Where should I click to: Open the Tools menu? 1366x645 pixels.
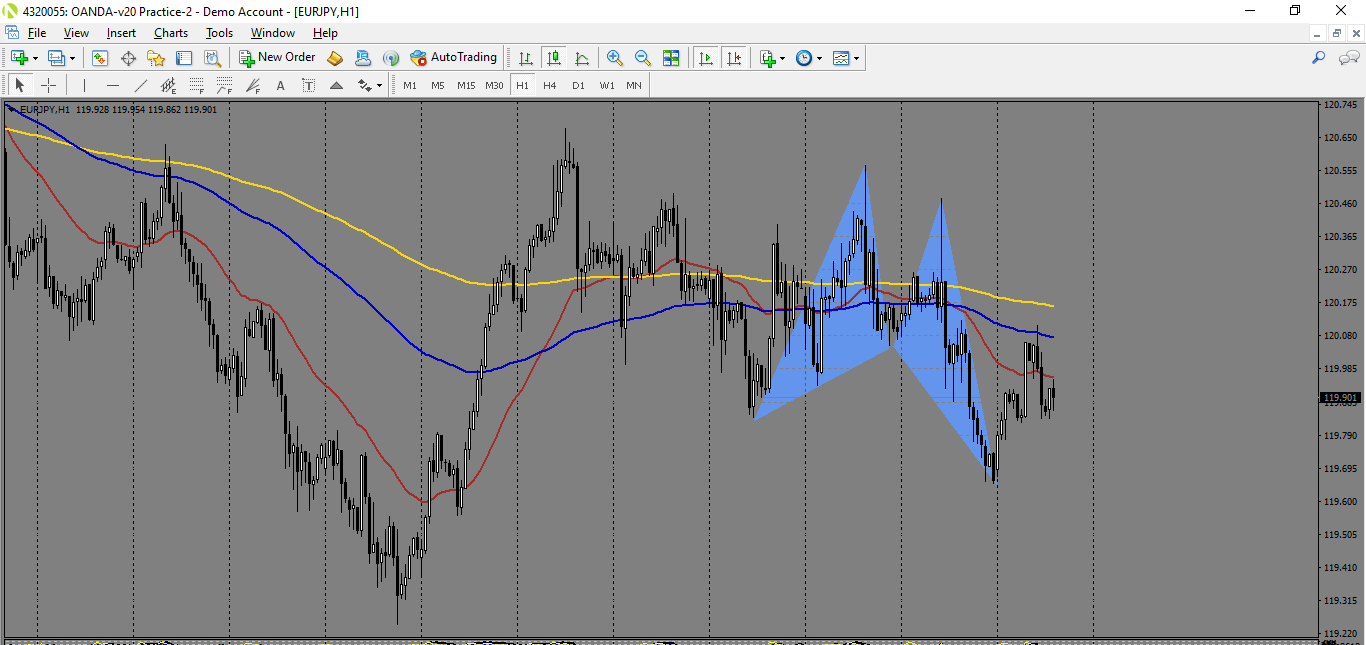tap(219, 33)
